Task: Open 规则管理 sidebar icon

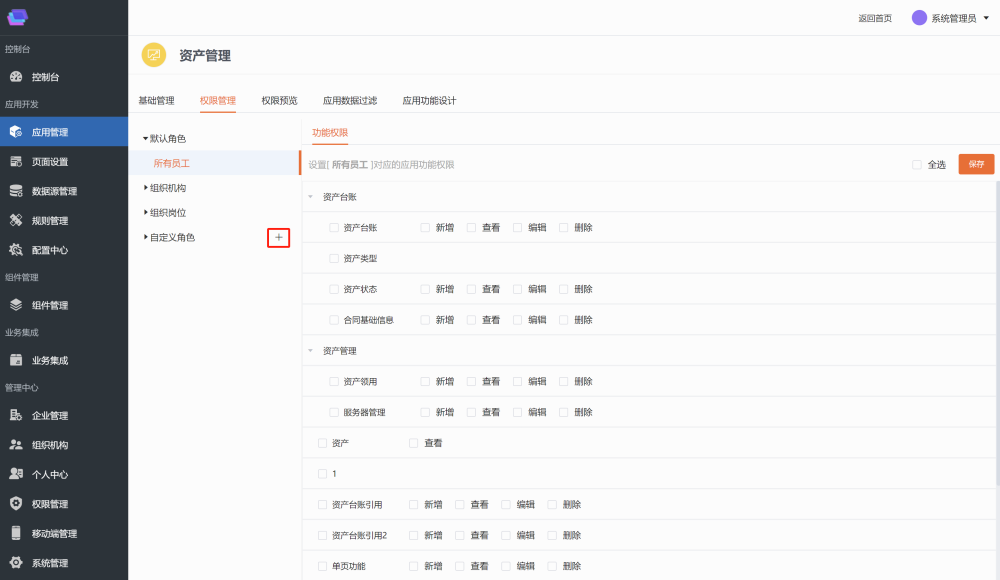Action: point(16,220)
